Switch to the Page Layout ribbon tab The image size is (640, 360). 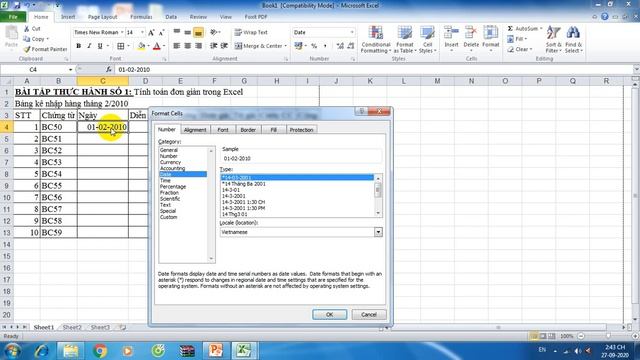pos(102,17)
